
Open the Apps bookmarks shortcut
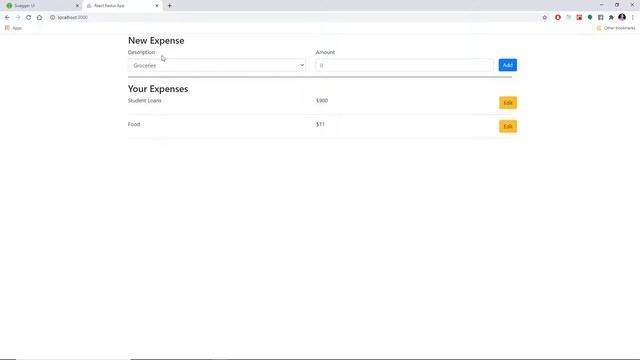tap(13, 28)
